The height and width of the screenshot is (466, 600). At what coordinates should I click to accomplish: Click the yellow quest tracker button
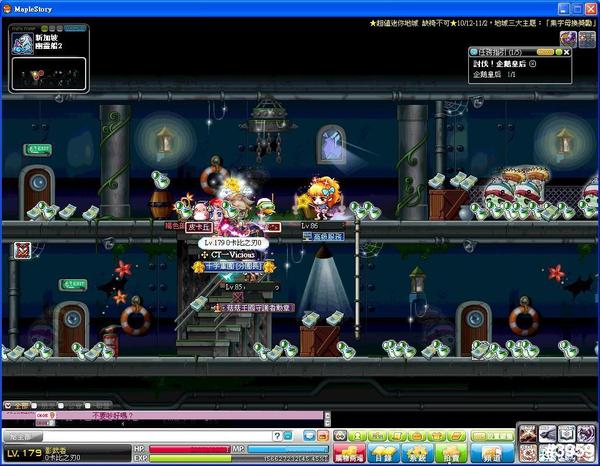[x=545, y=52]
